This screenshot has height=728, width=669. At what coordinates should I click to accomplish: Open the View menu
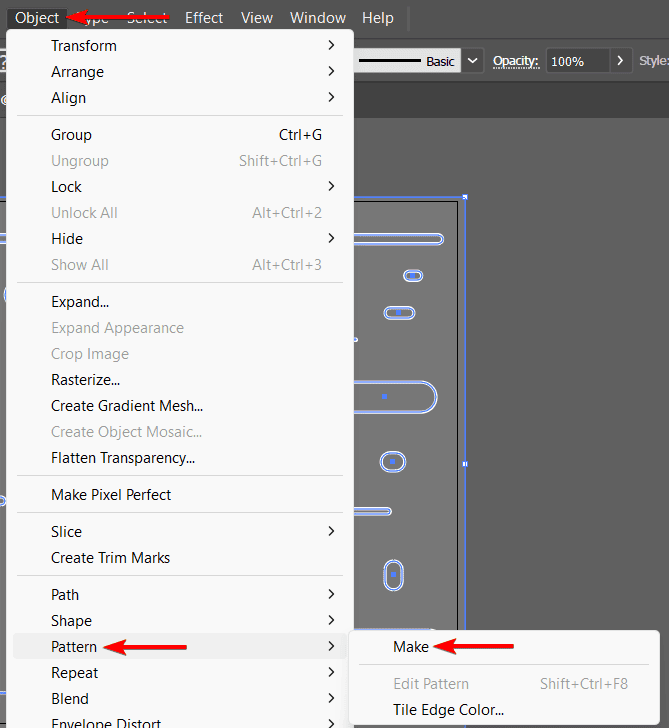(257, 18)
